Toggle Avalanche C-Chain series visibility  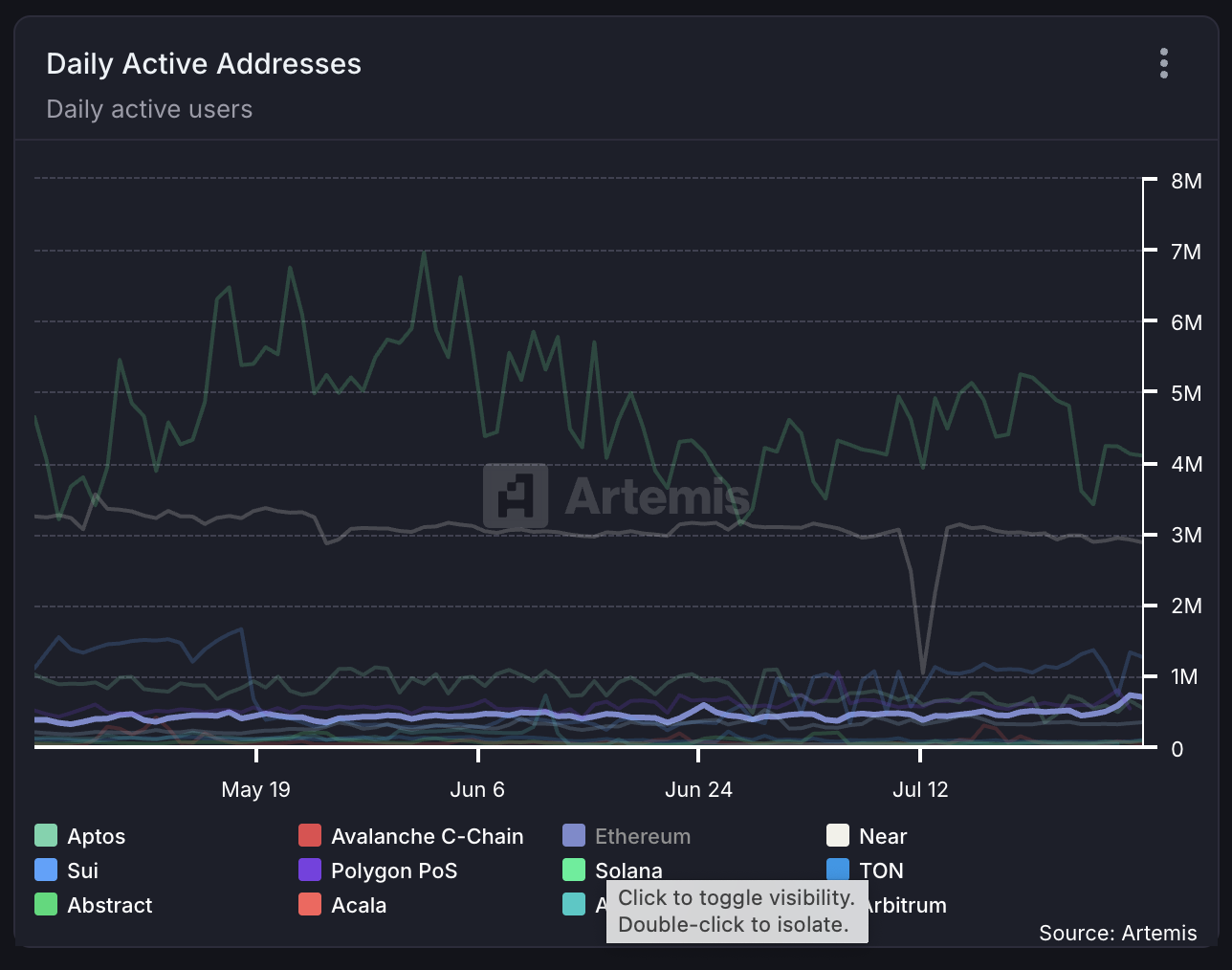[411, 836]
